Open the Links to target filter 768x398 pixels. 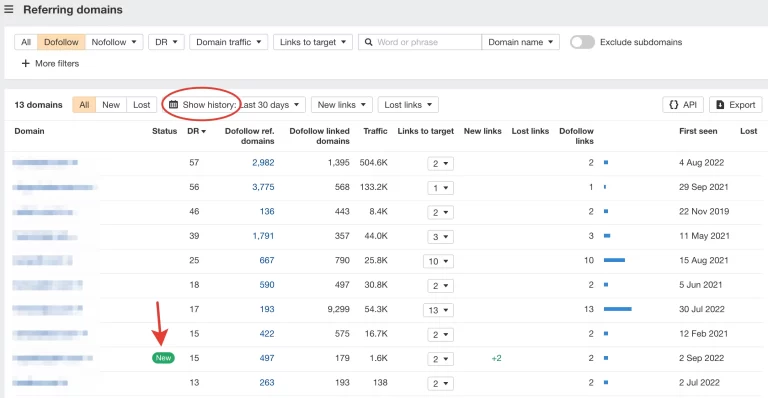click(x=312, y=42)
